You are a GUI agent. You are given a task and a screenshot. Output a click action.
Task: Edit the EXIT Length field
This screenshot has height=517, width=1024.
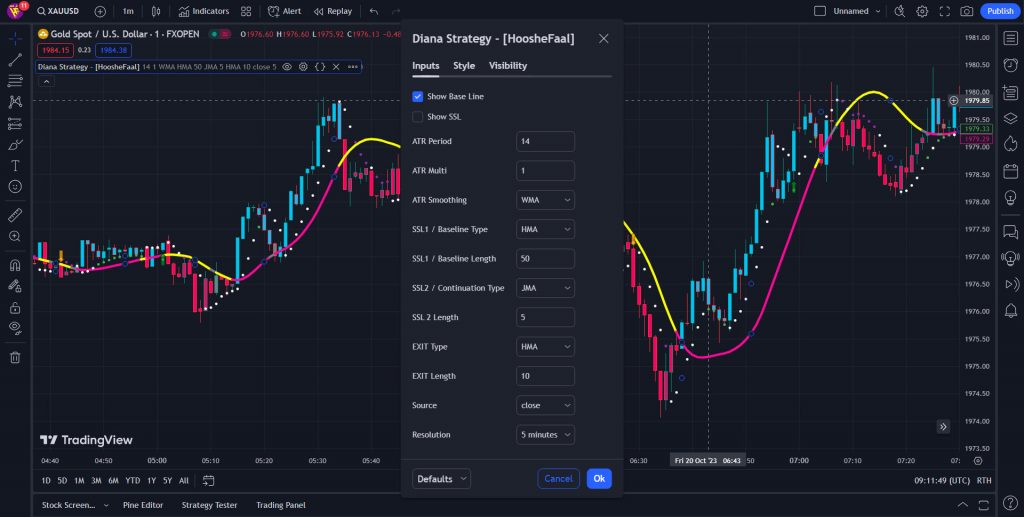[x=545, y=376]
